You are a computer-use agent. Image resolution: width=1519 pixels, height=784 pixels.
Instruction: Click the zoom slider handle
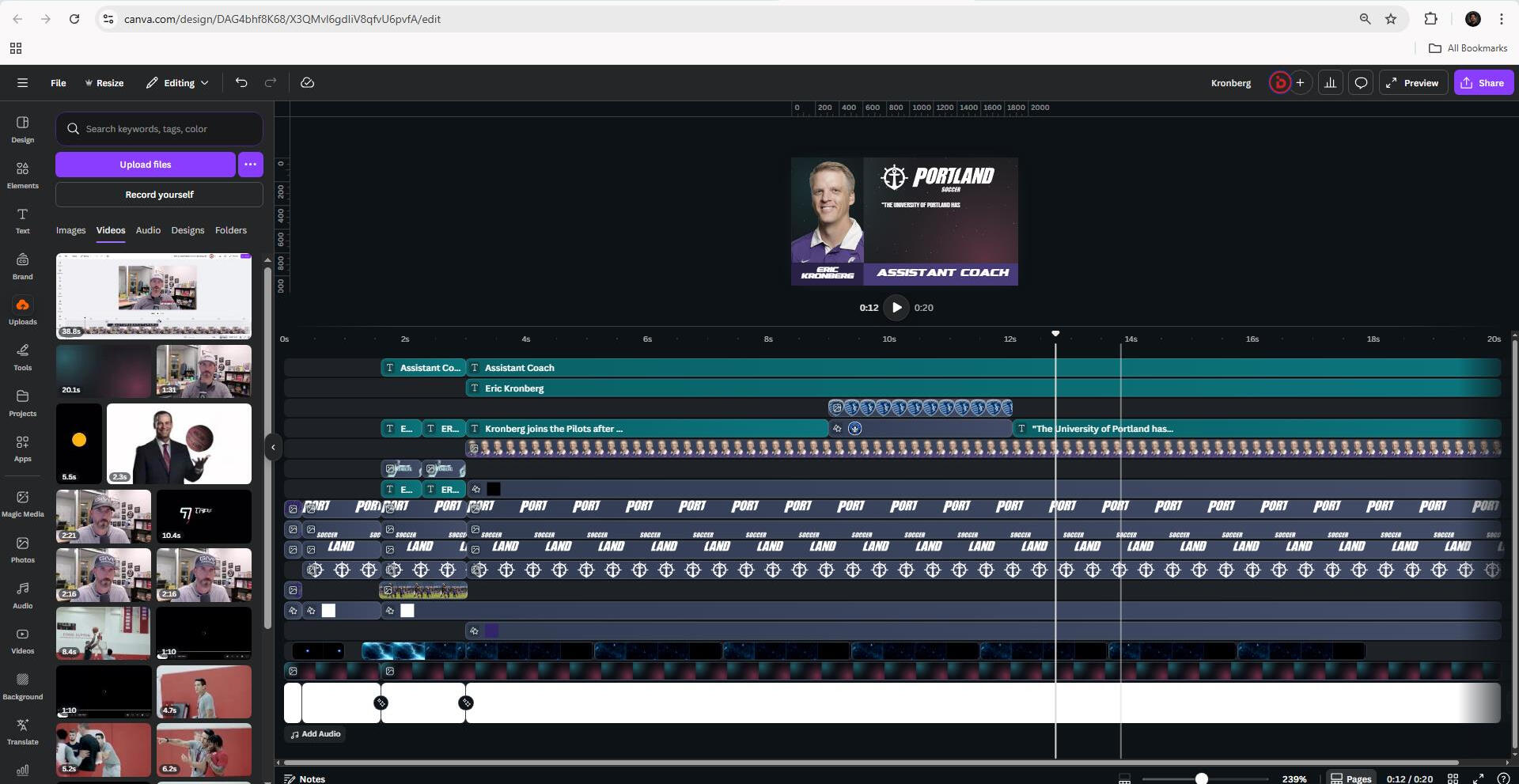pyautogui.click(x=1201, y=778)
